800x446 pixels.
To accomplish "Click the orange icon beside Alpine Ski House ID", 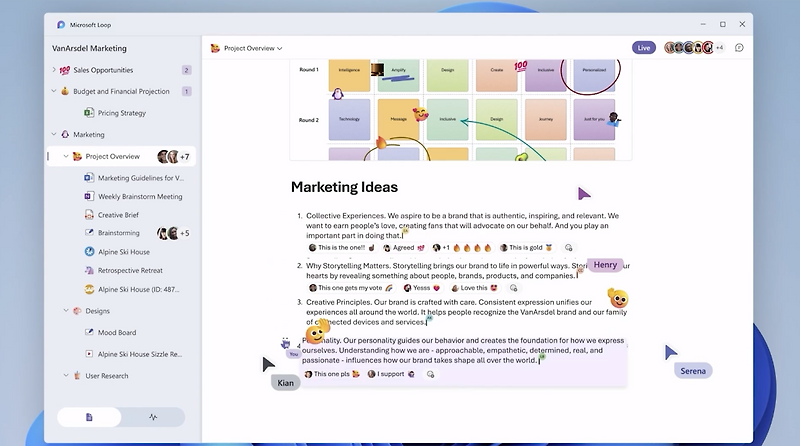I will point(89,289).
